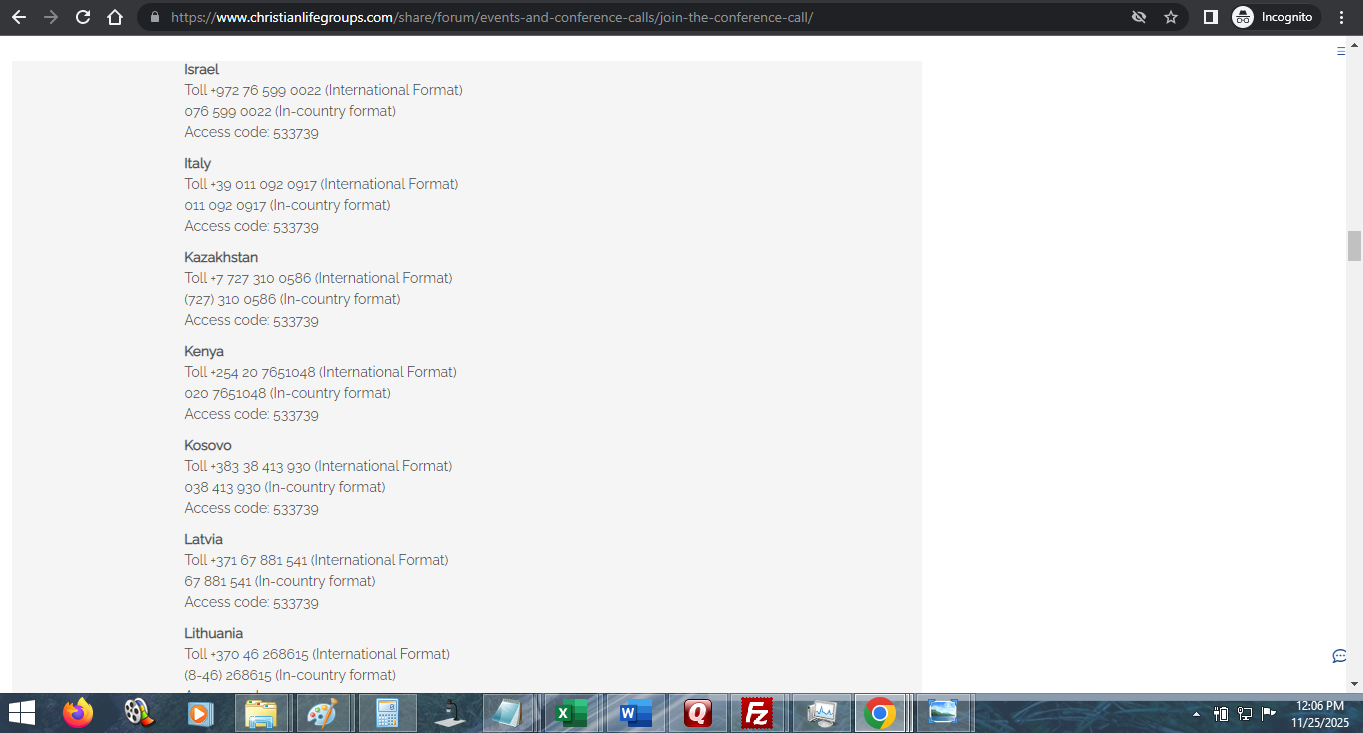Show hidden system tray icons
The height and width of the screenshot is (733, 1363).
pyautogui.click(x=1196, y=714)
